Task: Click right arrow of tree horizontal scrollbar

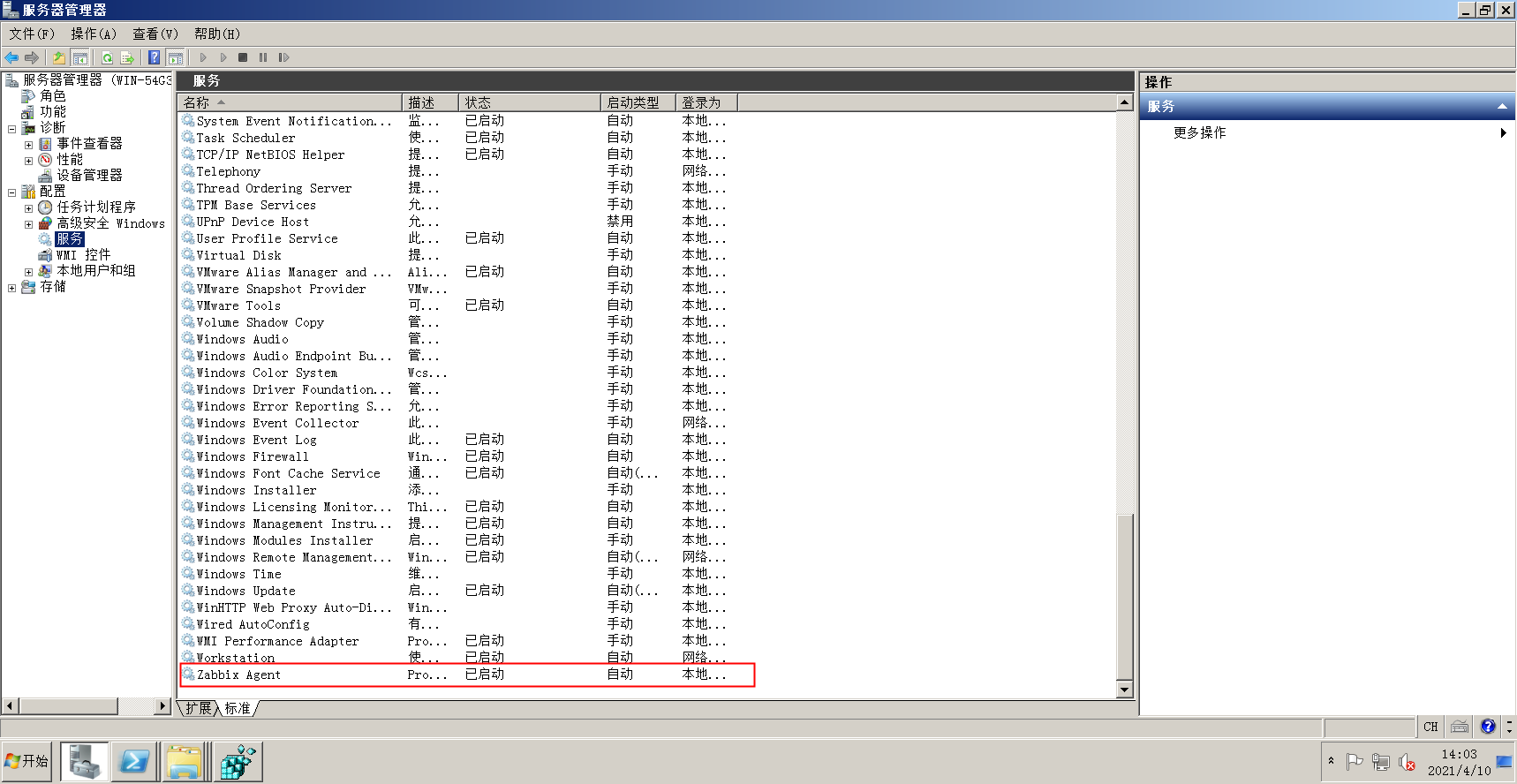Action: point(162,705)
